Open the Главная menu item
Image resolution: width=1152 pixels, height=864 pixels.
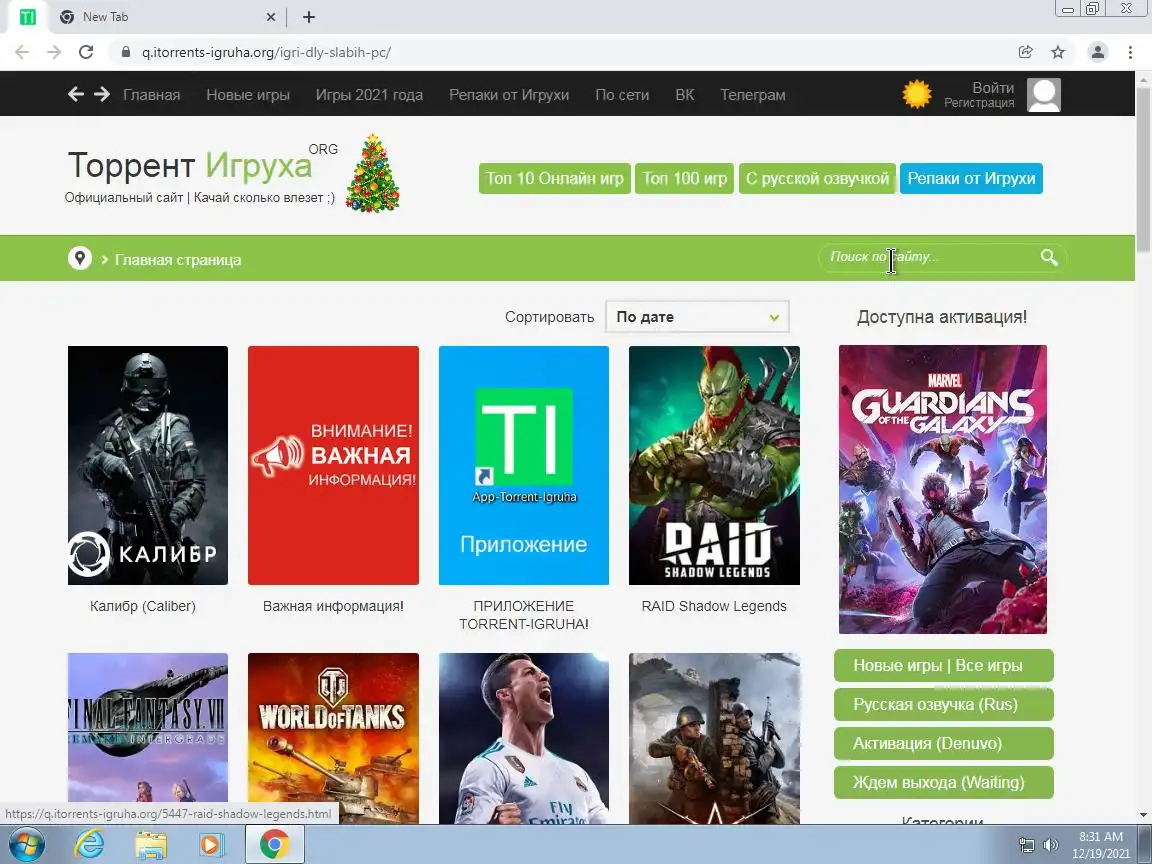click(151, 95)
